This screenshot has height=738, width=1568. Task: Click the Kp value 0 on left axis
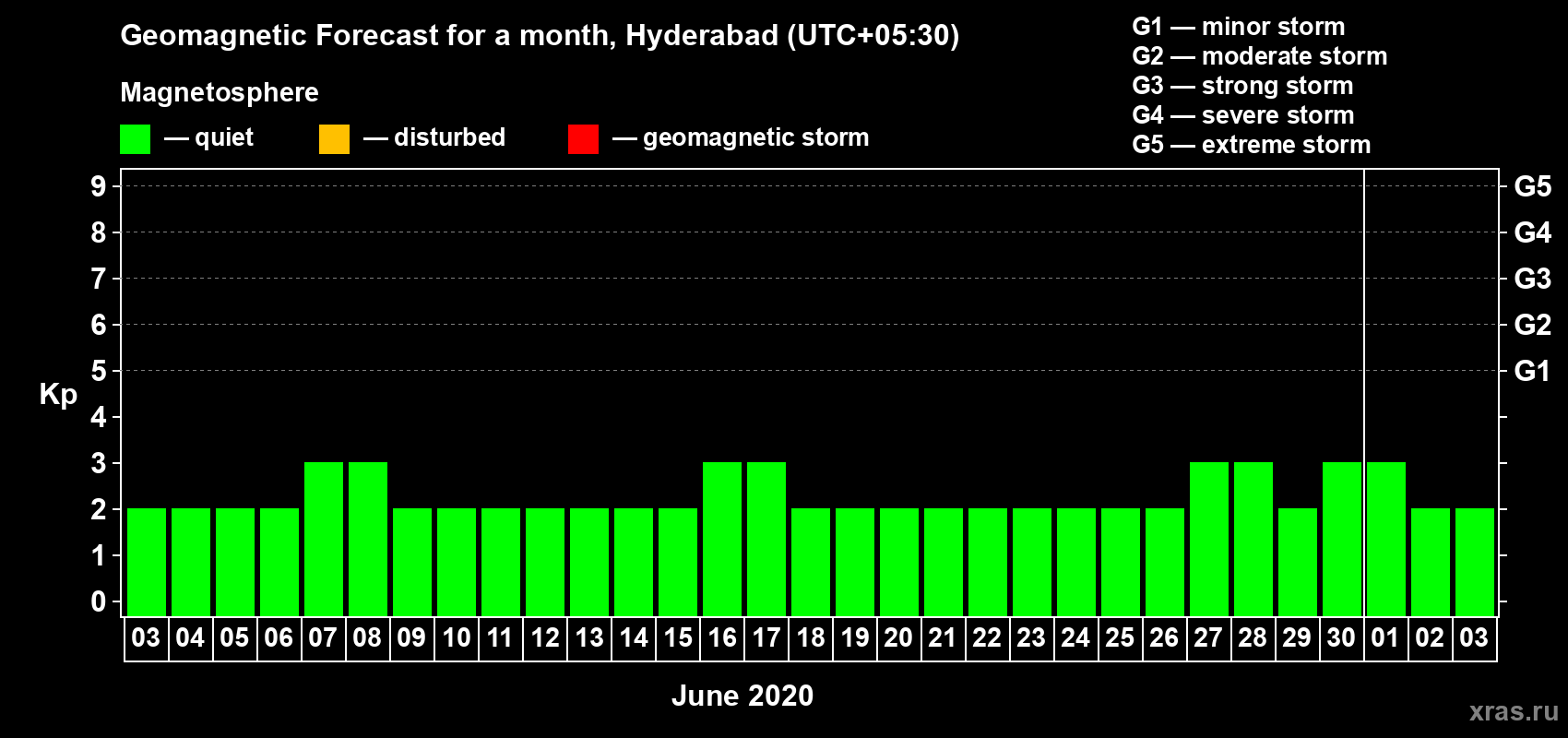(x=99, y=601)
